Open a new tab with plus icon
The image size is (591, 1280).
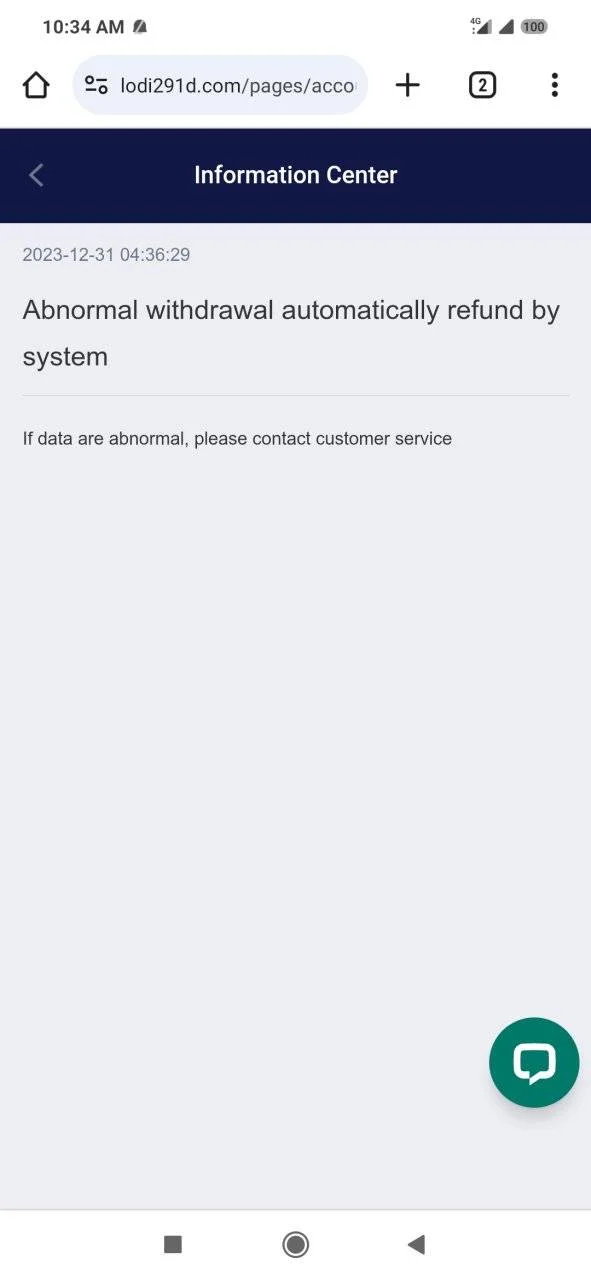407,85
